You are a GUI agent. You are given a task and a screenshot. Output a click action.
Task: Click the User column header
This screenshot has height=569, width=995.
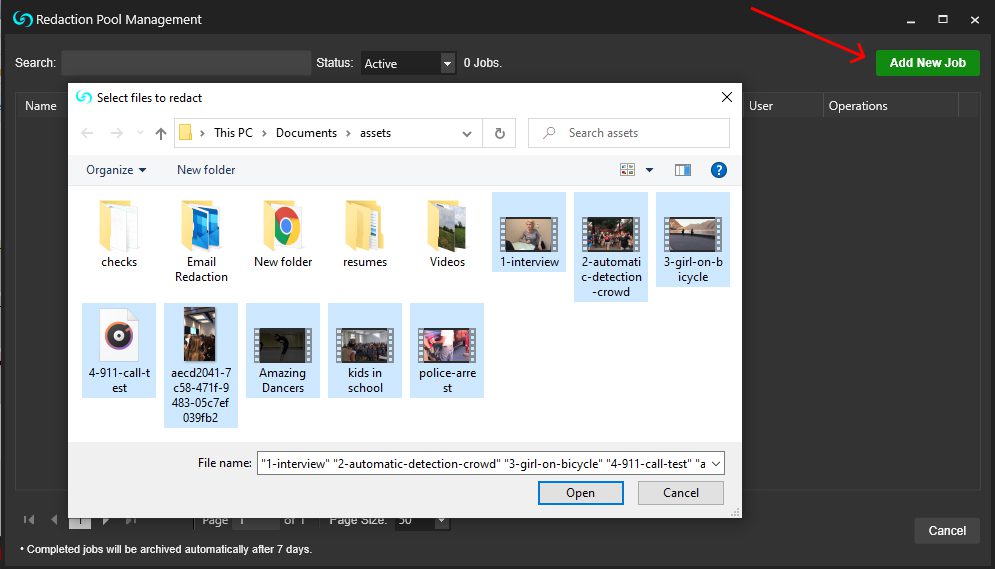[760, 106]
